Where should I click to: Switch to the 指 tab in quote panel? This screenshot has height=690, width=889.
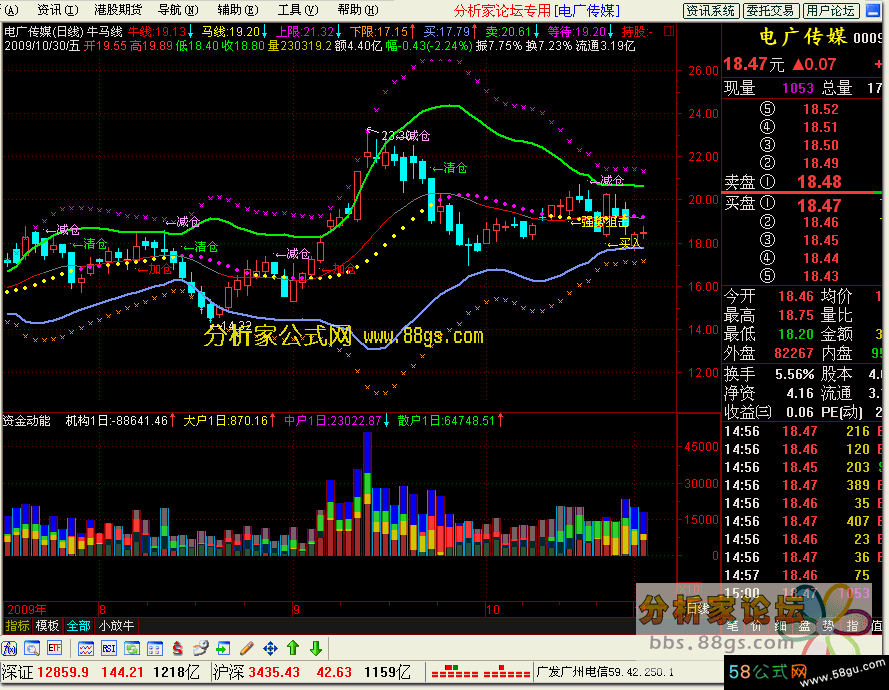(x=852, y=626)
